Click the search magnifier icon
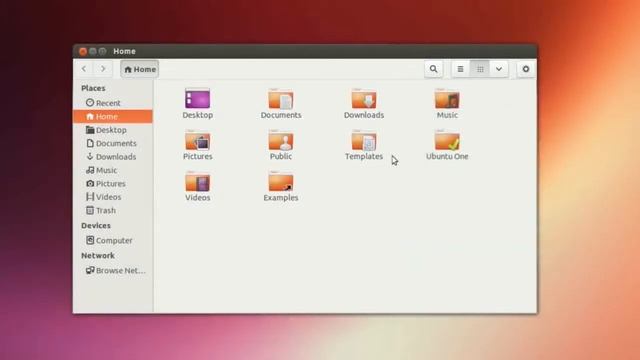 (x=433, y=69)
